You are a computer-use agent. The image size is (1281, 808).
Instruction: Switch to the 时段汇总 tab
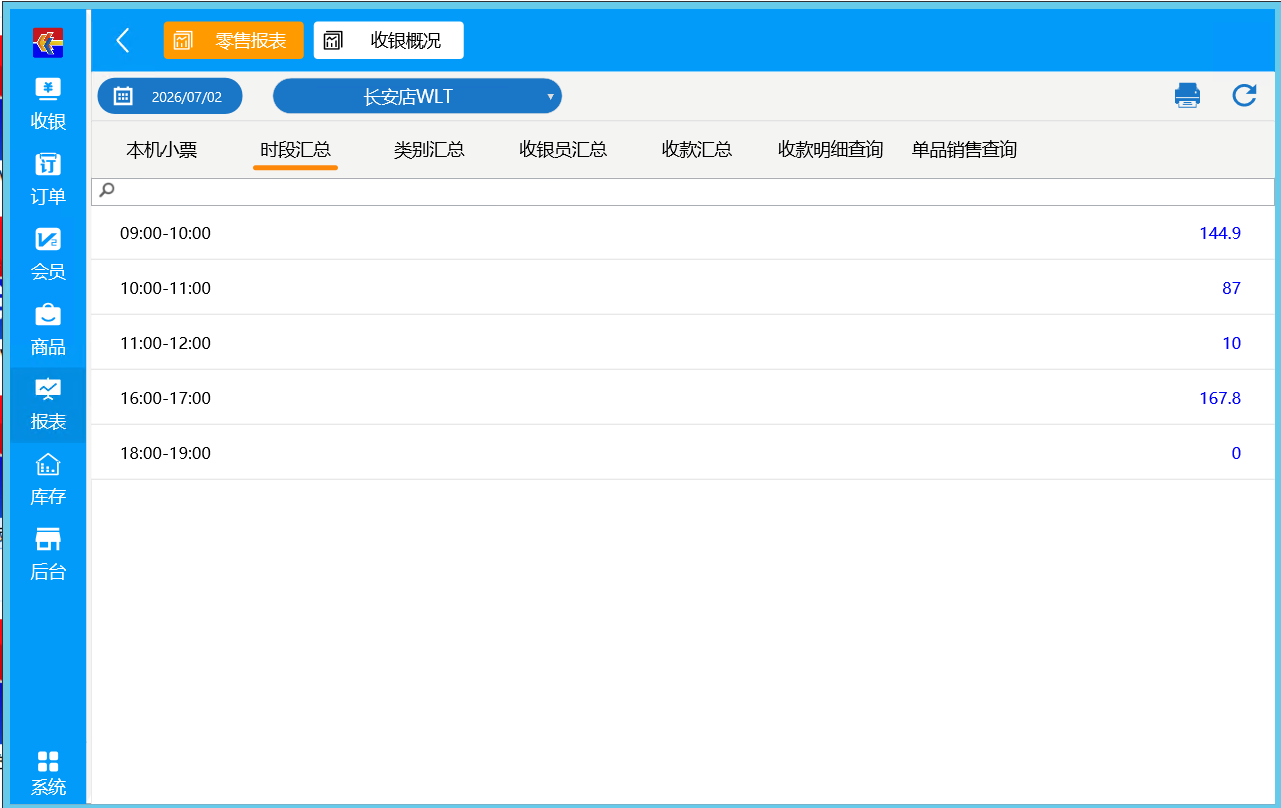(296, 150)
